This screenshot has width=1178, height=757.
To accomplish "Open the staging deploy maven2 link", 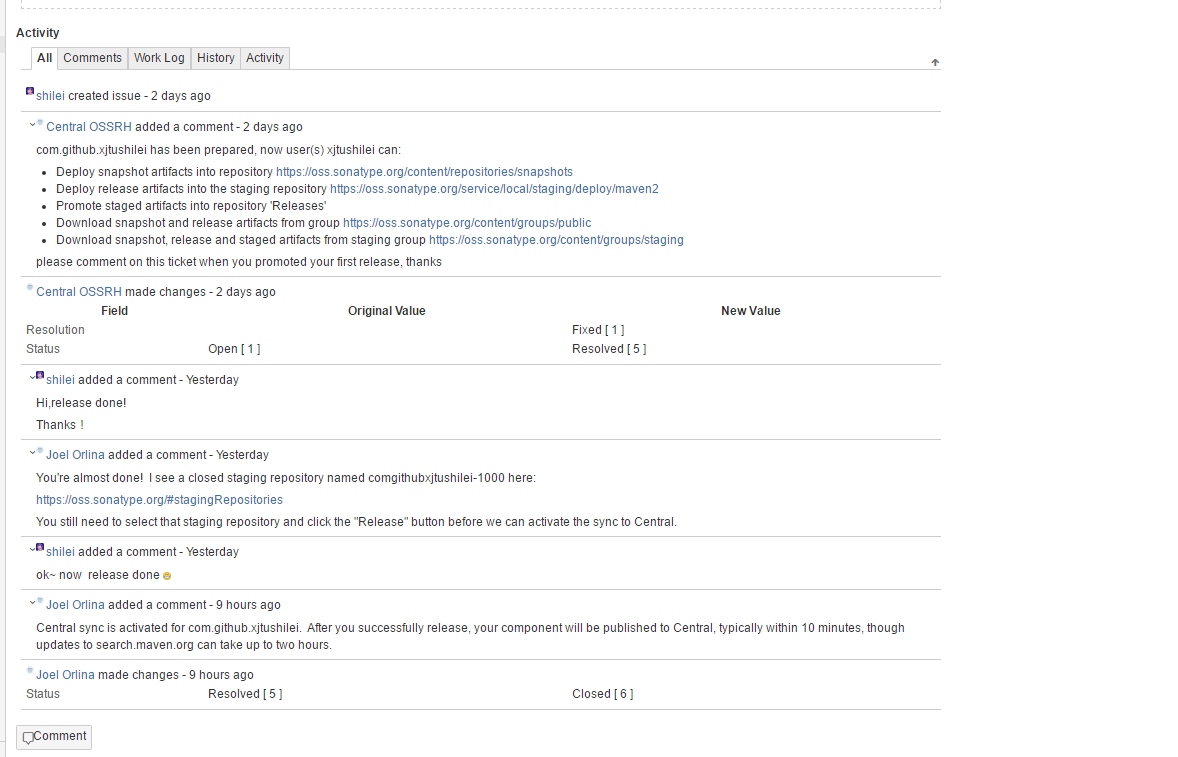I will [x=494, y=189].
